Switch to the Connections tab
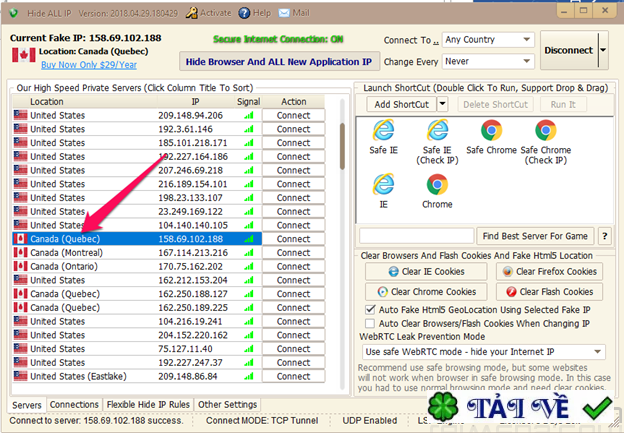The height and width of the screenshot is (433, 624). pyautogui.click(x=74, y=404)
